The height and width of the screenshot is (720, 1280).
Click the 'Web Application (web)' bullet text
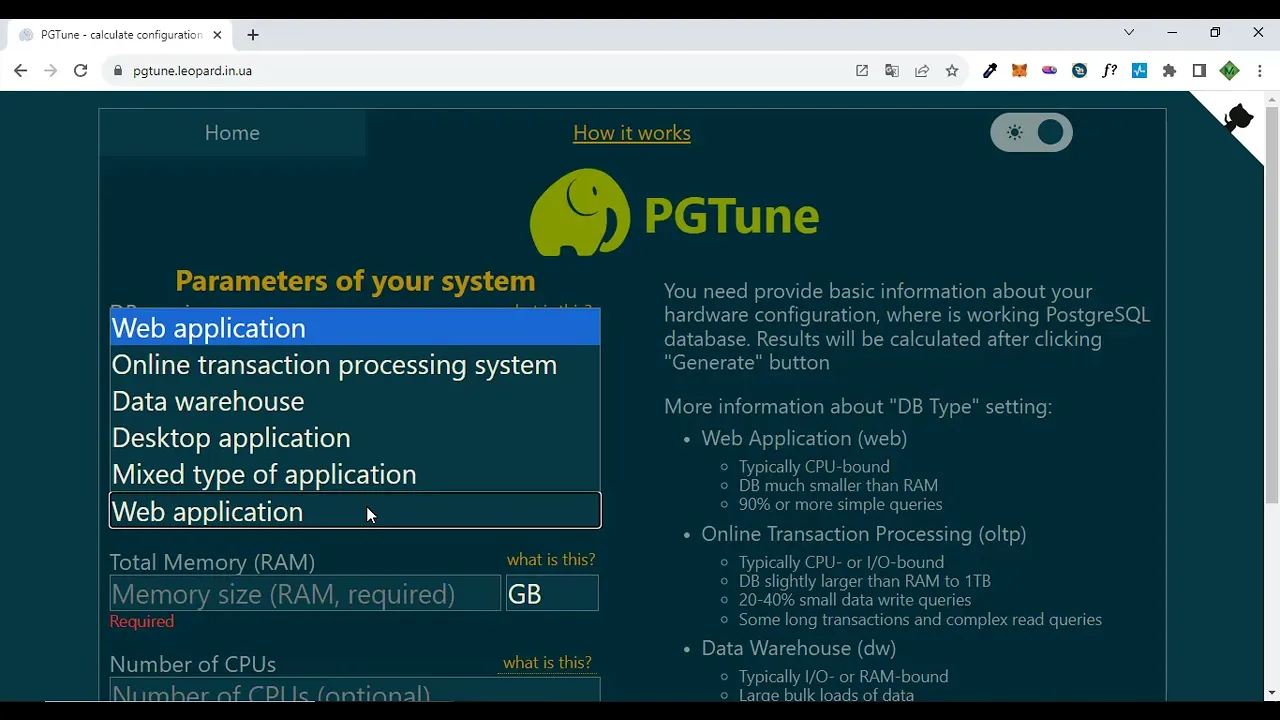[x=804, y=438]
